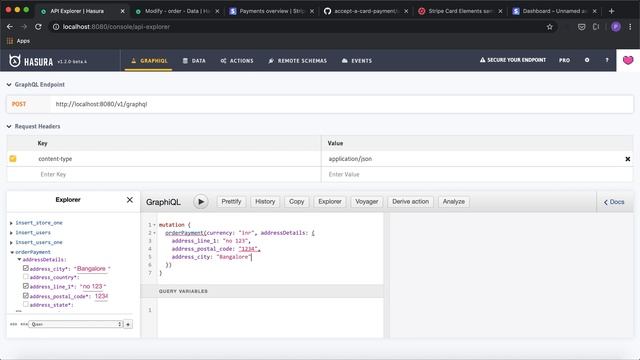
Task: Open the Voyager view
Action: tap(367, 202)
